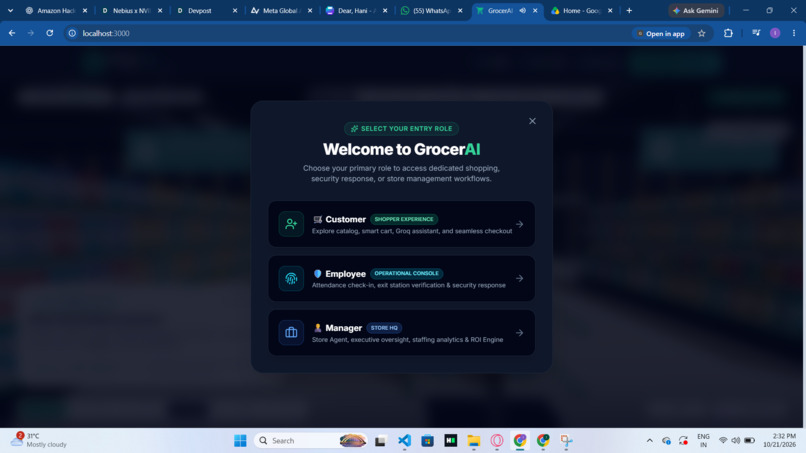Open the browser extensions menu
806x453 pixels.
[728, 33]
